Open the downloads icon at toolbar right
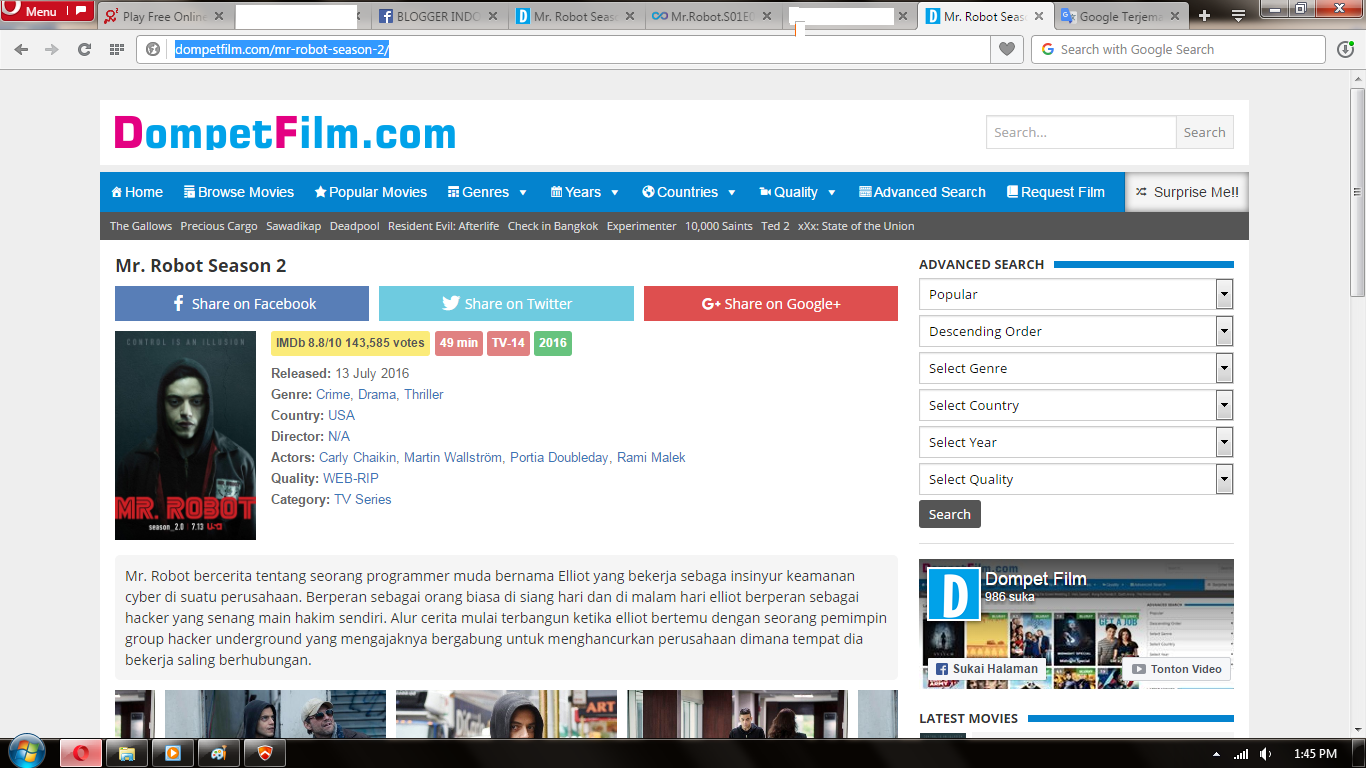1366x768 pixels. click(x=1345, y=49)
